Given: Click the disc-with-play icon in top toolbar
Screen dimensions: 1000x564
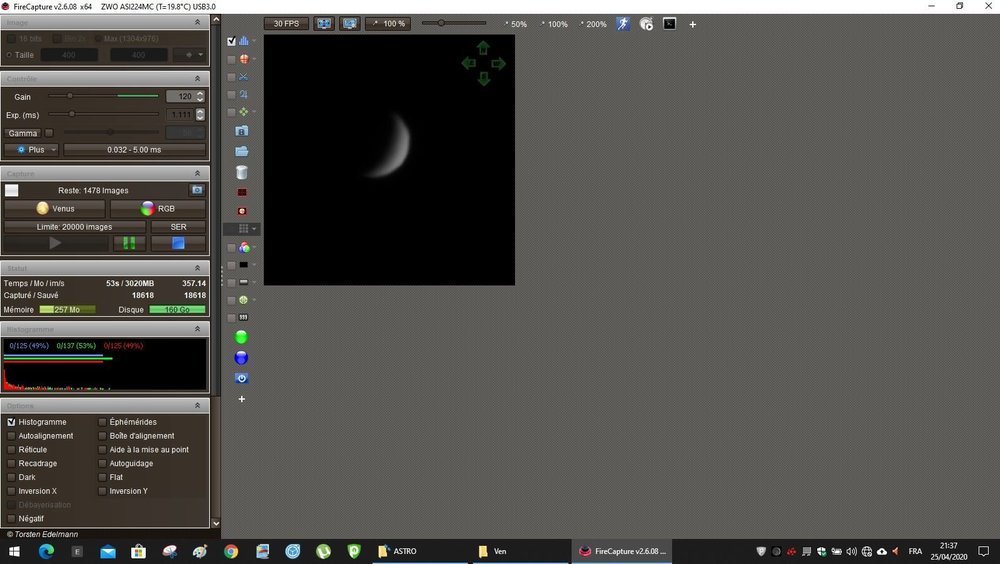Looking at the screenshot, I should coord(646,24).
